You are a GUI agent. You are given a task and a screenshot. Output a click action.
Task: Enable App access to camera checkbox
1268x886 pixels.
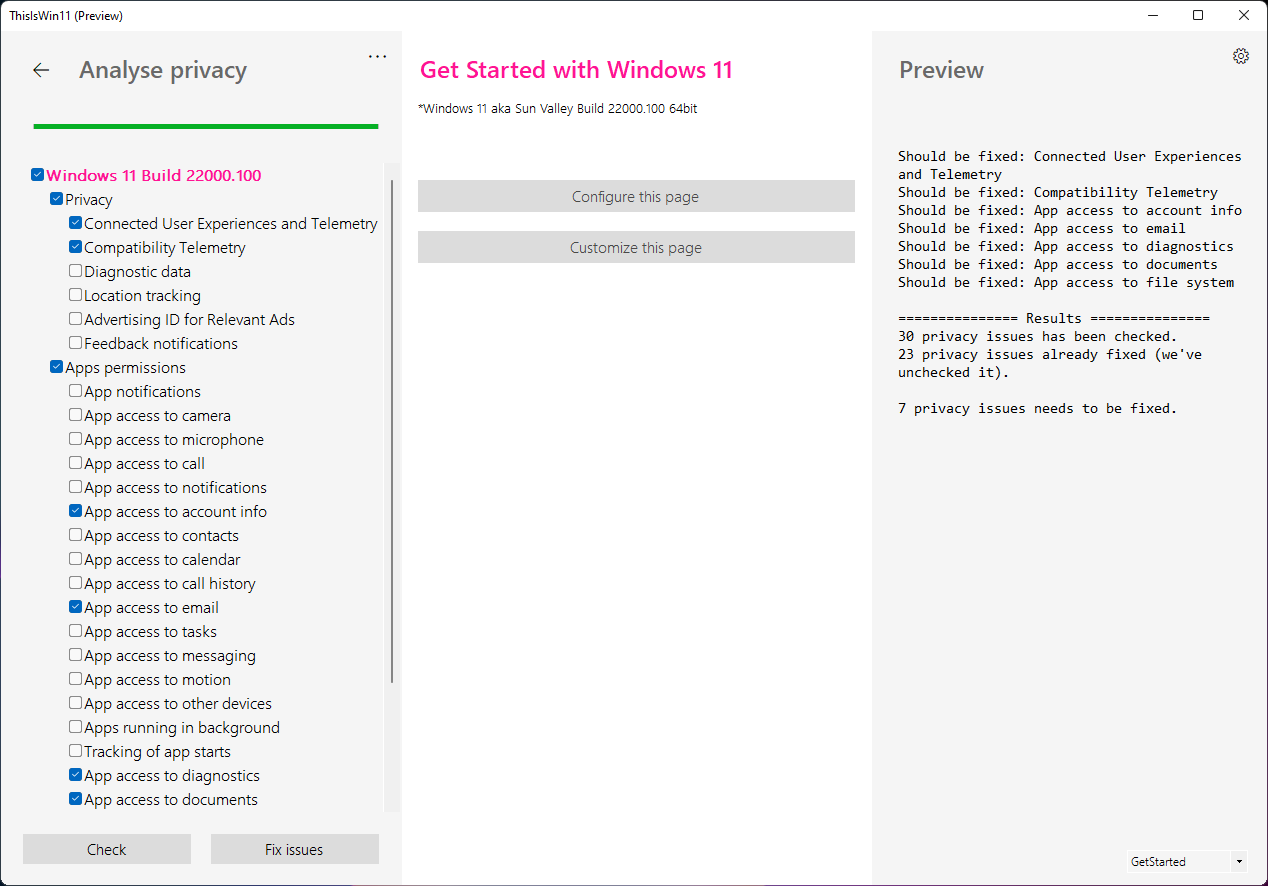(76, 415)
